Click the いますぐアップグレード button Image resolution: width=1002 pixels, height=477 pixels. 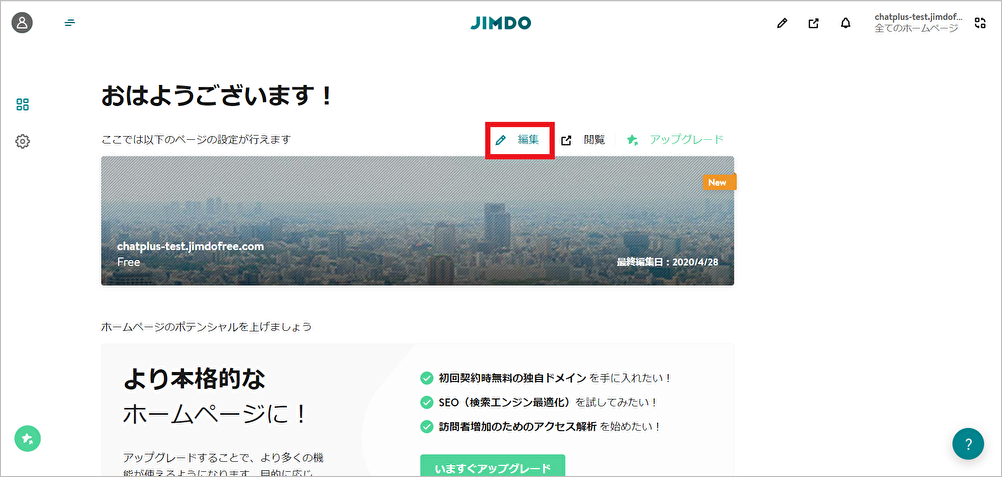click(x=493, y=465)
